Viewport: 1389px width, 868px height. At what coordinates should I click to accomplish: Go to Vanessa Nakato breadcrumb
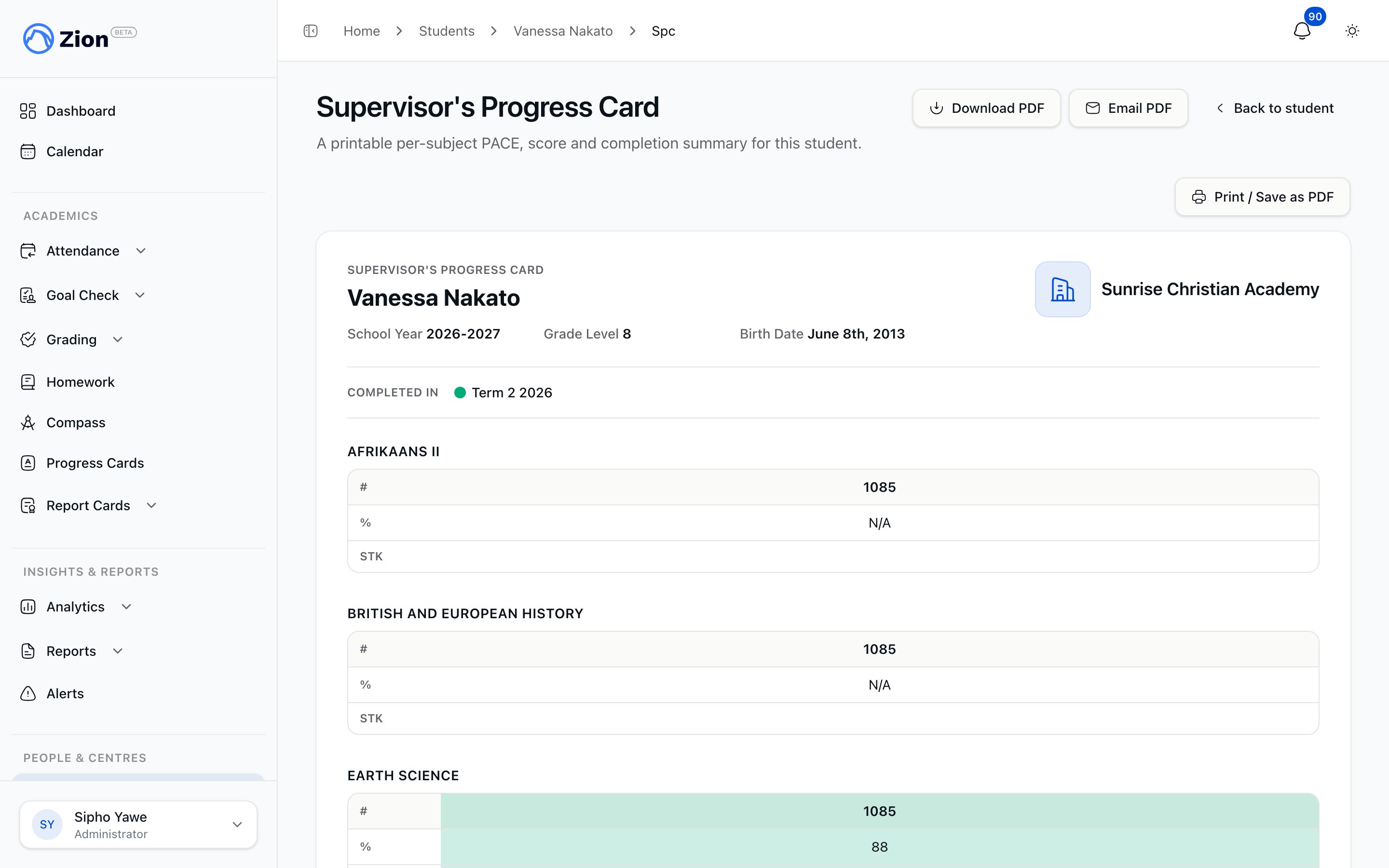pos(563,31)
